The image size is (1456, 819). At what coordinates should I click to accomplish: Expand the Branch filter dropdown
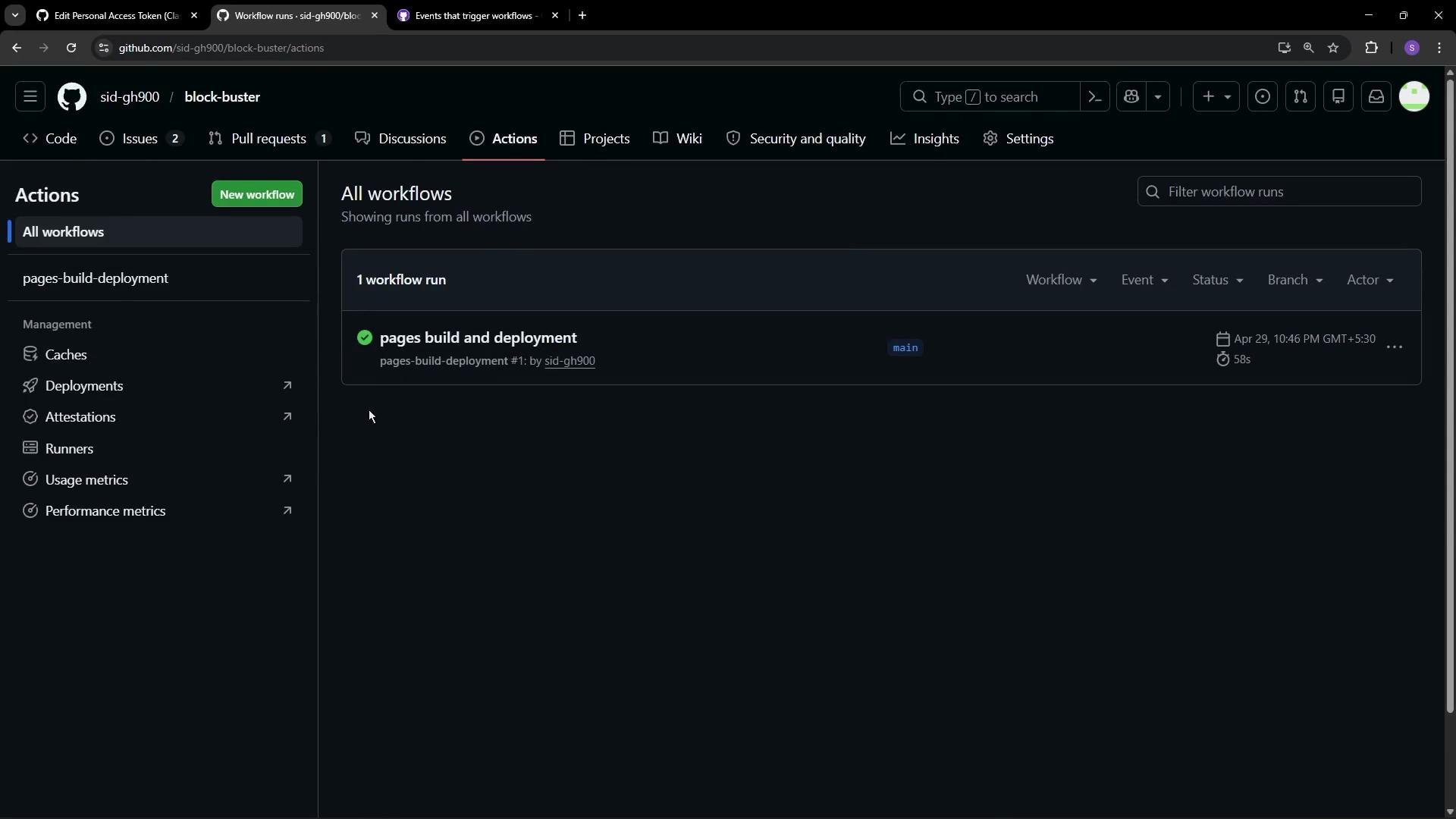(x=1295, y=280)
